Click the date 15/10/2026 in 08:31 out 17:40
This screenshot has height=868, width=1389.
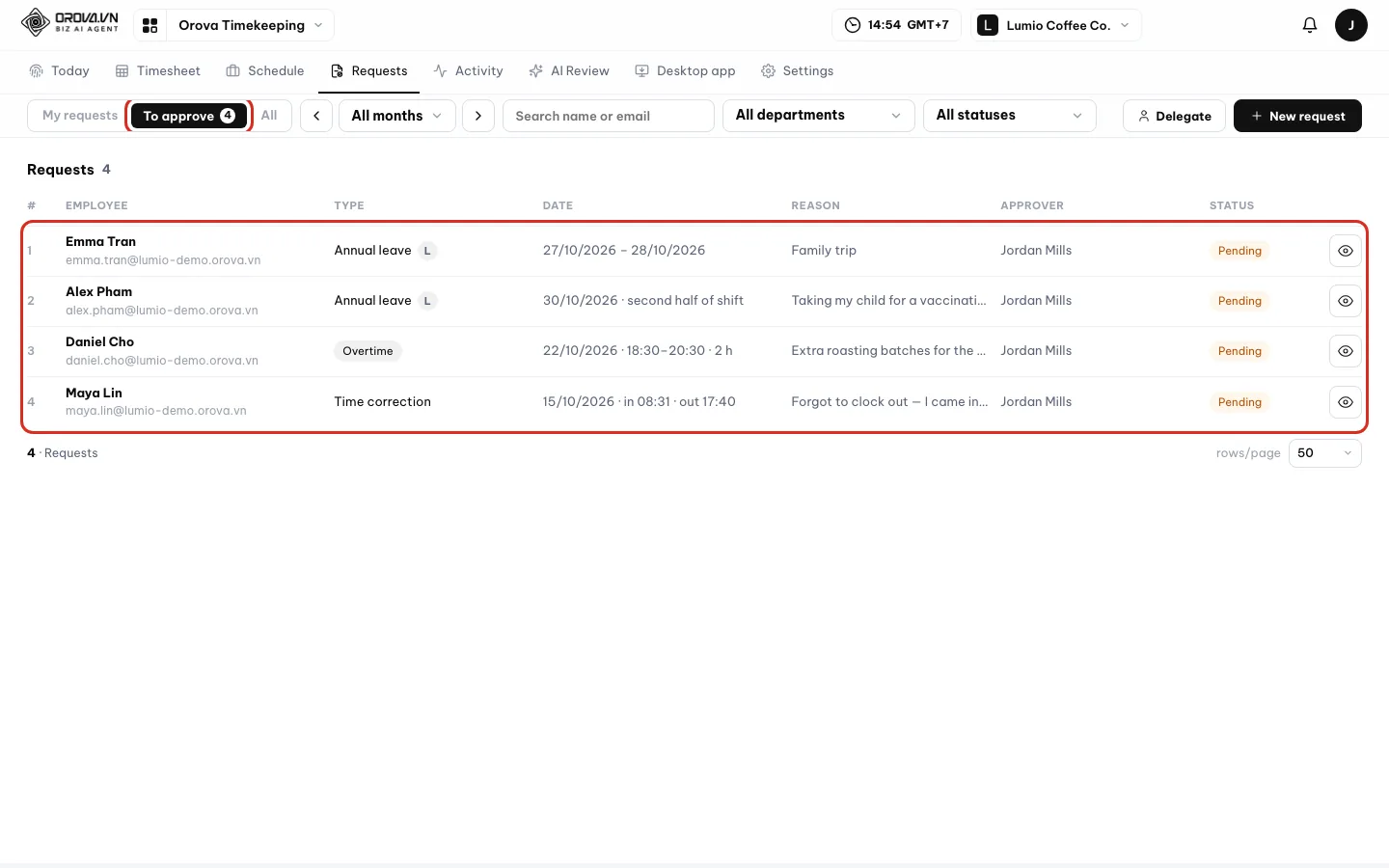639,401
